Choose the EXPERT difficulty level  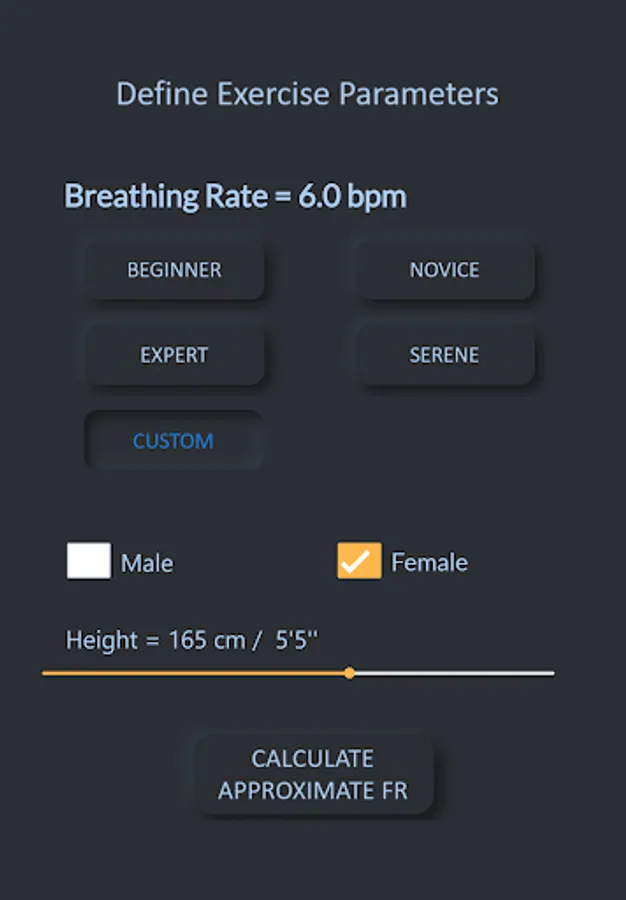coord(173,354)
